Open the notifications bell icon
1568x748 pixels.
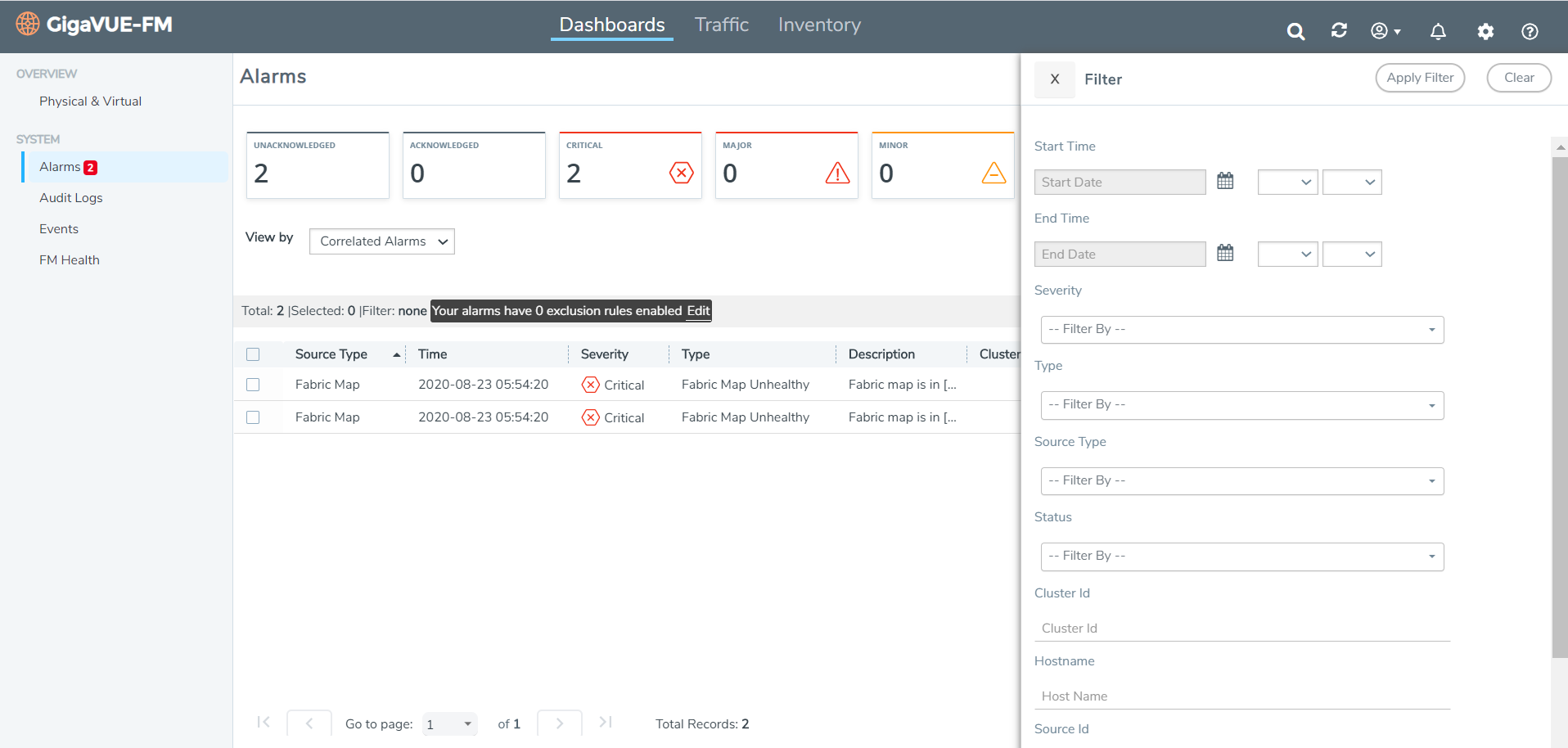pos(1438,31)
